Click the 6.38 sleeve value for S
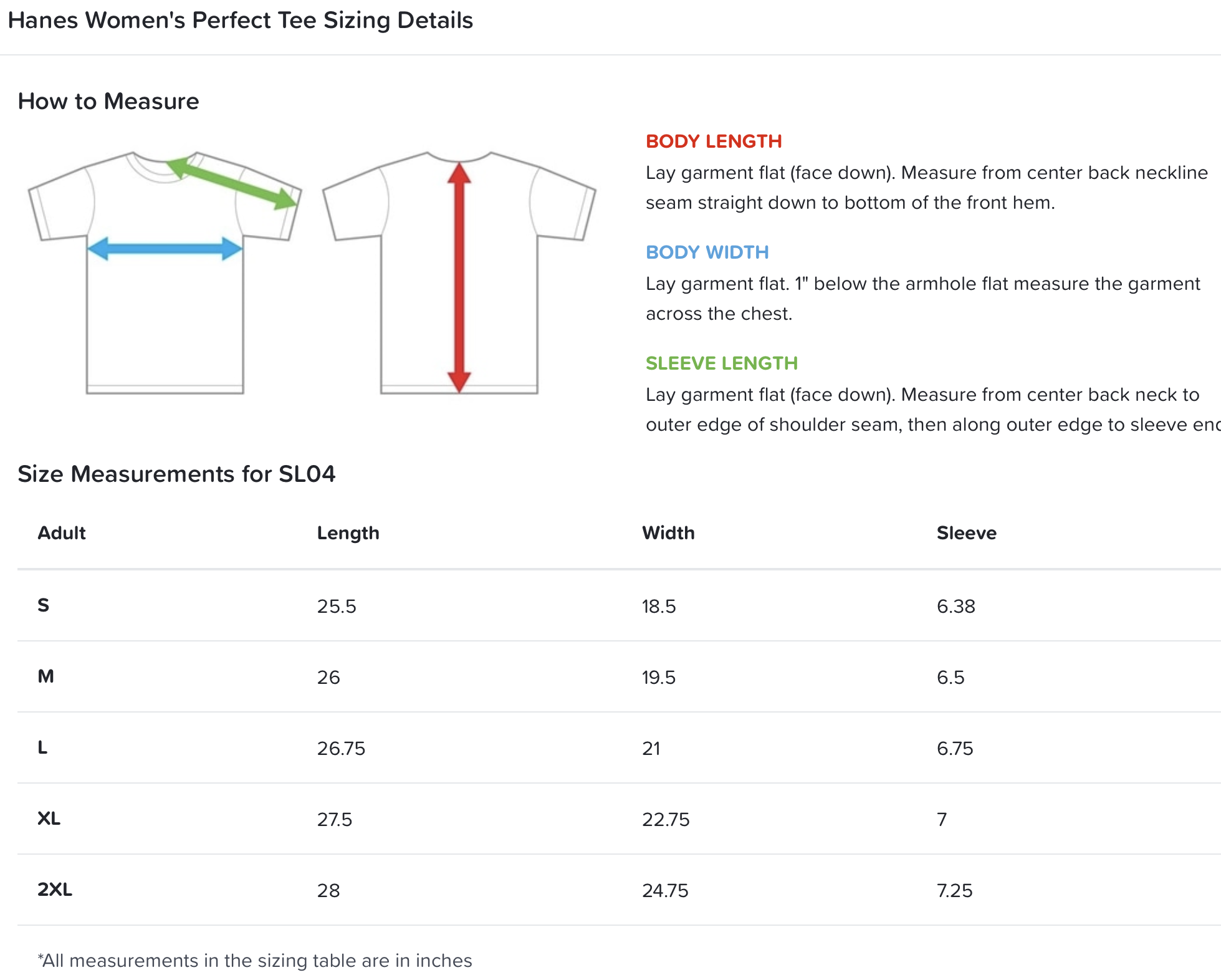Viewport: 1221px width, 980px height. click(x=955, y=606)
